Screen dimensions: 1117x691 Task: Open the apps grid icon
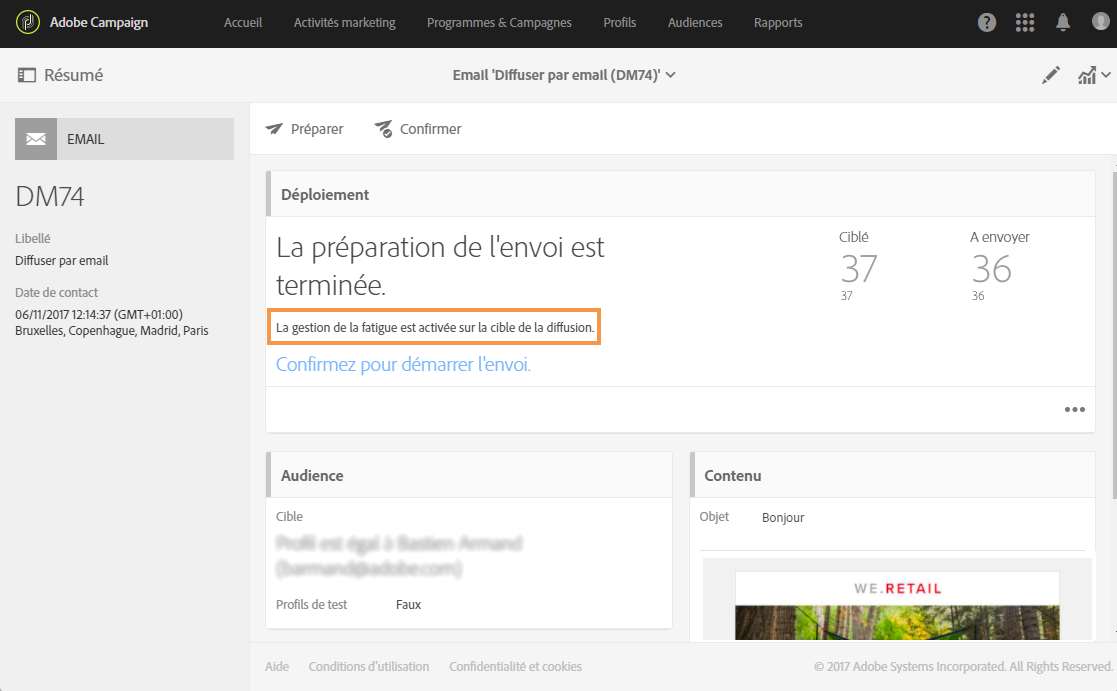(1024, 23)
